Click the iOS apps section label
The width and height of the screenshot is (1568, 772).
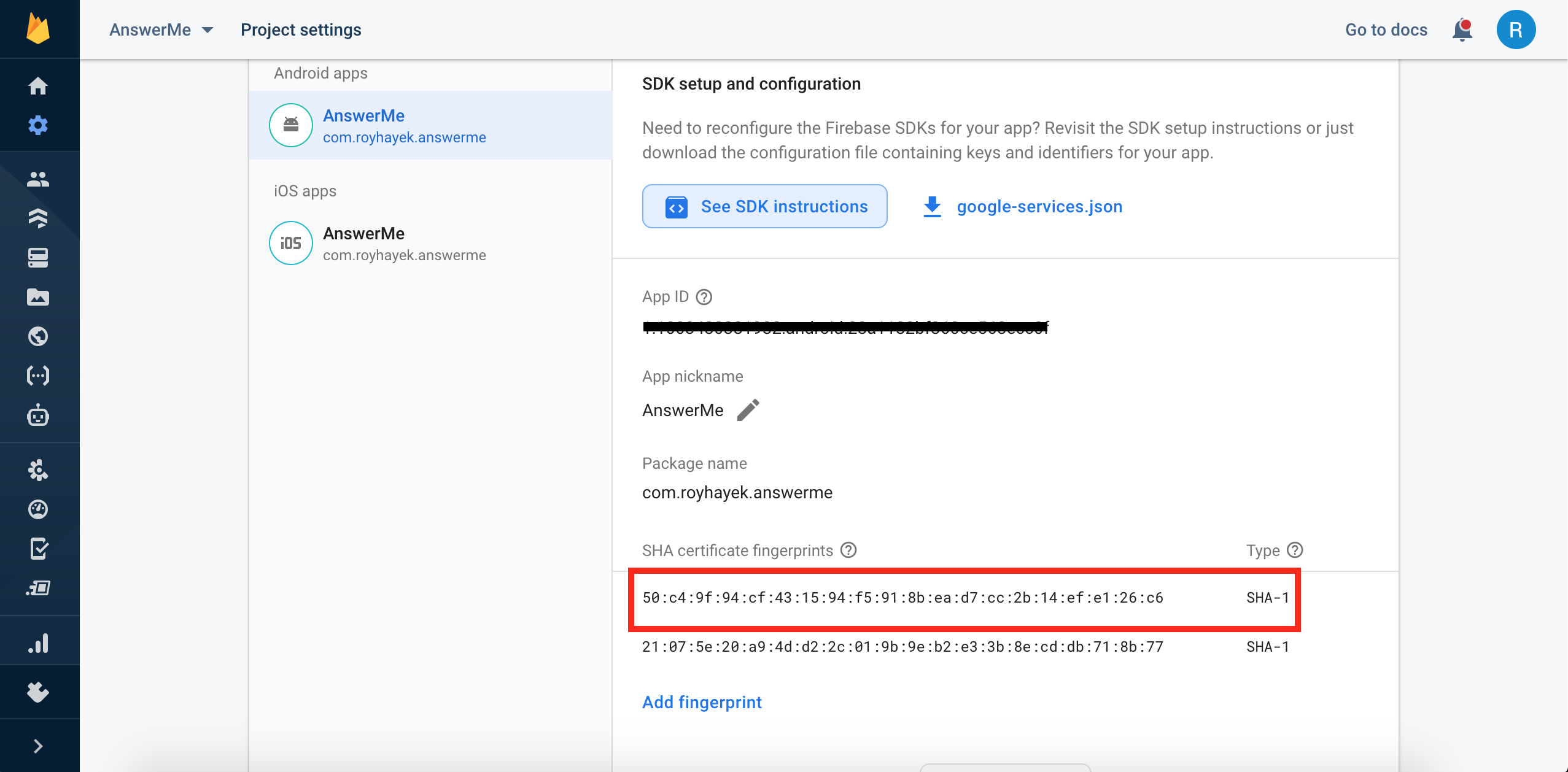pos(305,191)
